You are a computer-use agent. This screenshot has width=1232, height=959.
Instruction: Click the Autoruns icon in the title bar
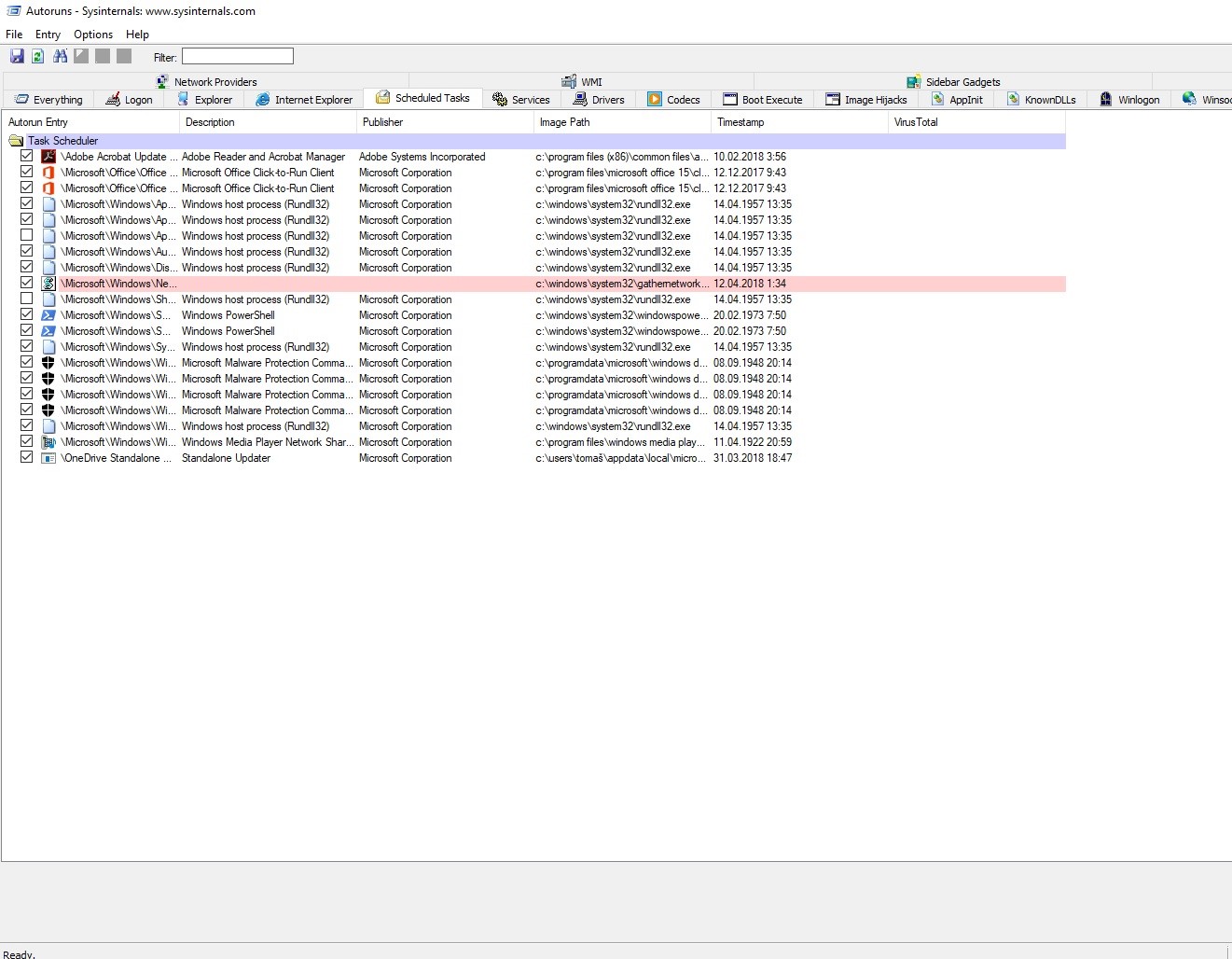[x=13, y=11]
